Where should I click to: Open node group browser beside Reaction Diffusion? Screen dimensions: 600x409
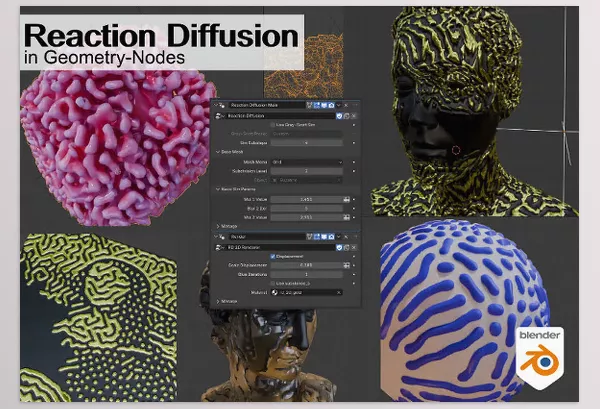[x=220, y=116]
